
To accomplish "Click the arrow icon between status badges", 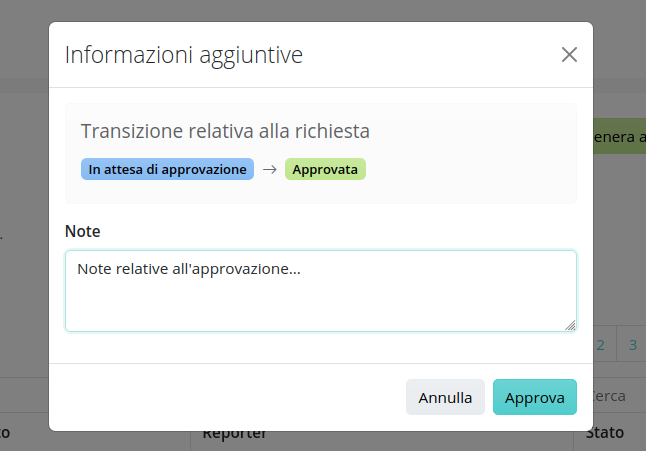I will coord(269,169).
